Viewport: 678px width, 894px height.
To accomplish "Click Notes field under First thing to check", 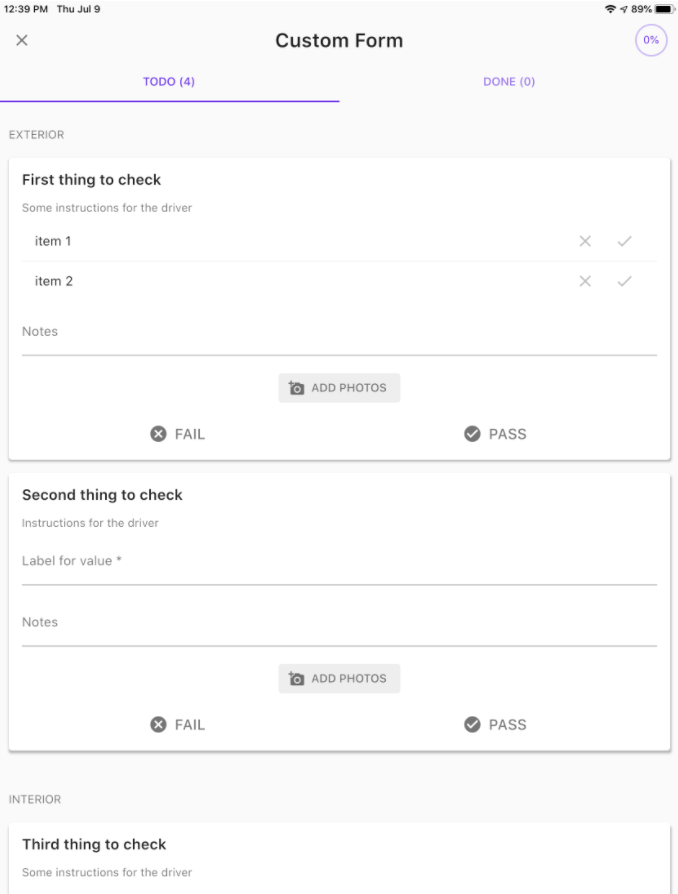I will (339, 334).
